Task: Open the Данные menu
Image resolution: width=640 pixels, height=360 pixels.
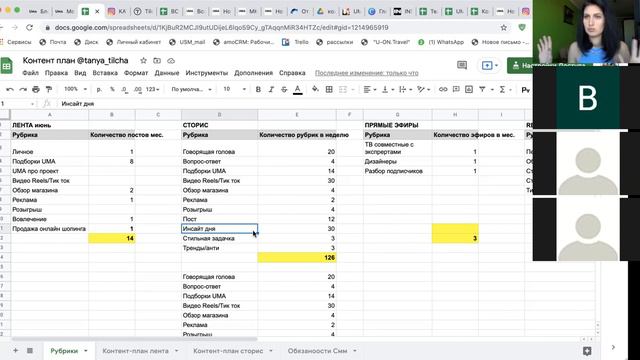Action: [x=167, y=73]
